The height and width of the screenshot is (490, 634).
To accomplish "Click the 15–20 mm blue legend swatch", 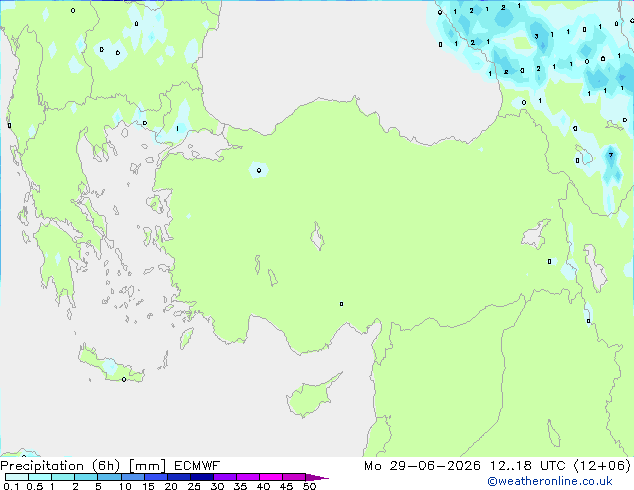I will pos(156,477).
